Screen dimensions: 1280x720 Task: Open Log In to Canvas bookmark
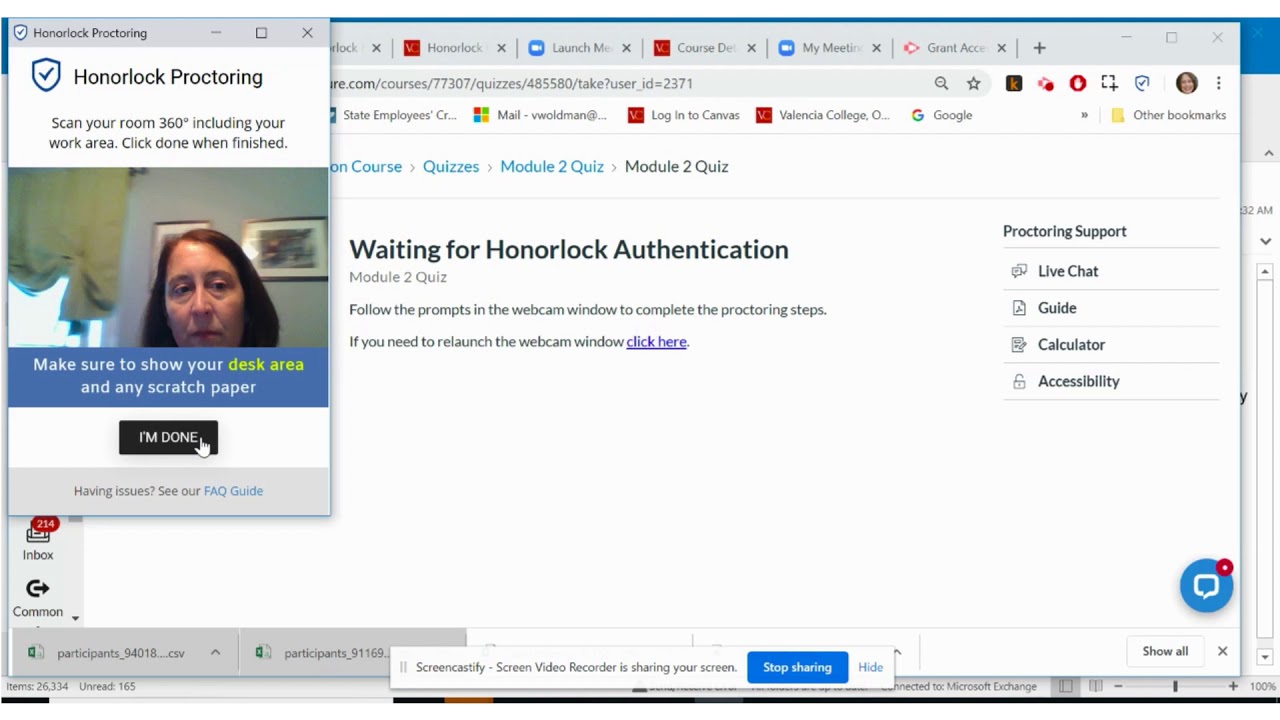tap(684, 115)
